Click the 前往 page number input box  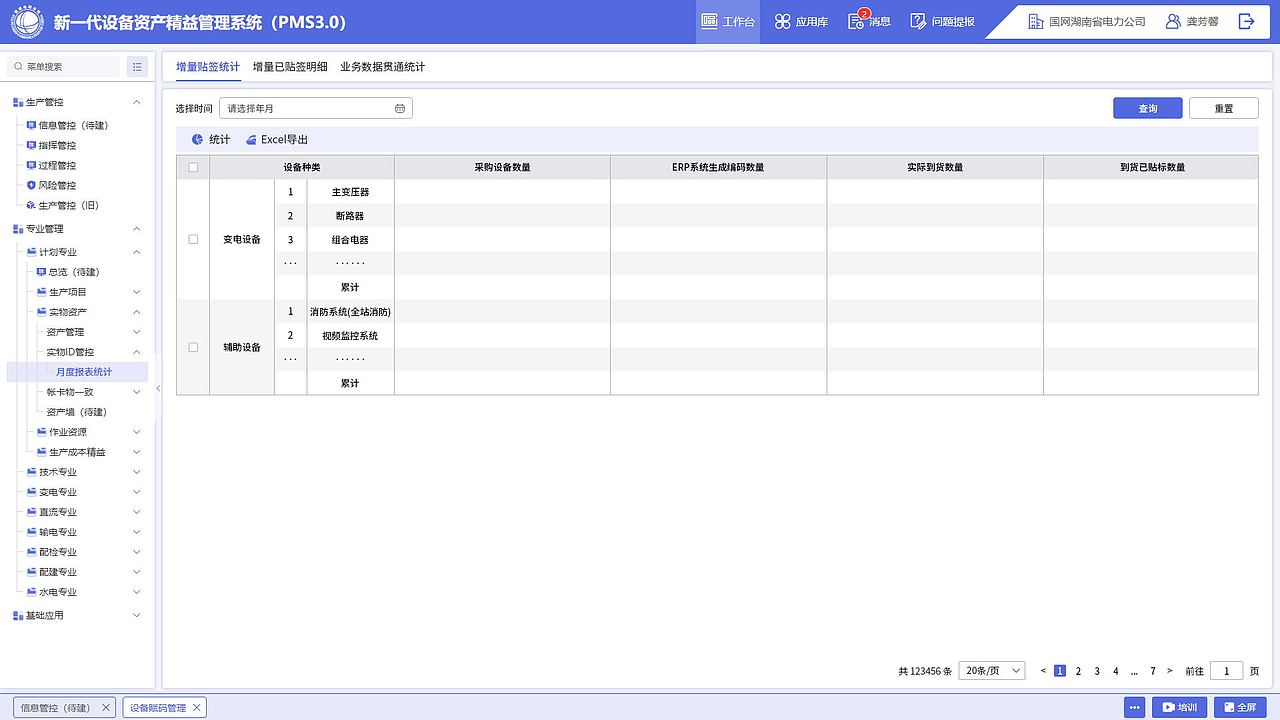tap(1227, 671)
